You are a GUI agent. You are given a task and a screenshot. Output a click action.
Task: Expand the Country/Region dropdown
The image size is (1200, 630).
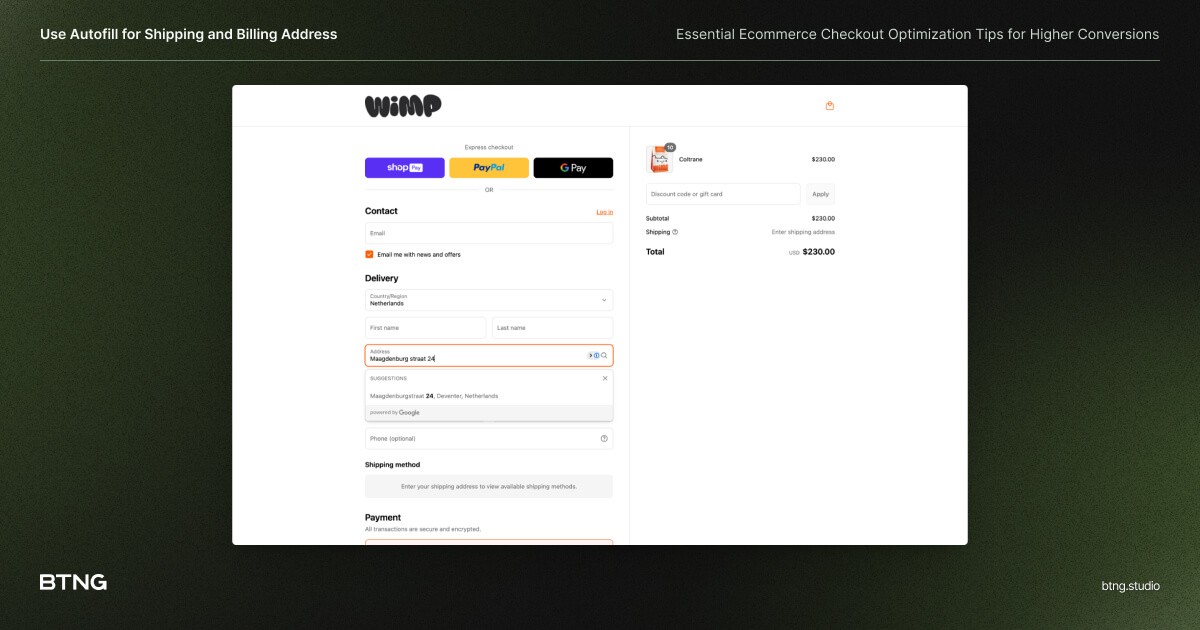[x=489, y=300]
